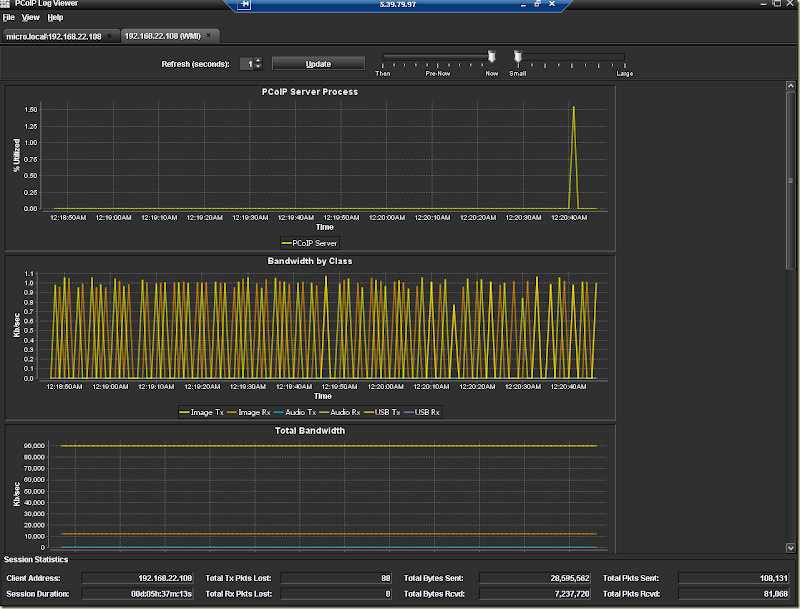
Task: Switch to the micro.local:192.168.22.108 tab
Action: 55,36
